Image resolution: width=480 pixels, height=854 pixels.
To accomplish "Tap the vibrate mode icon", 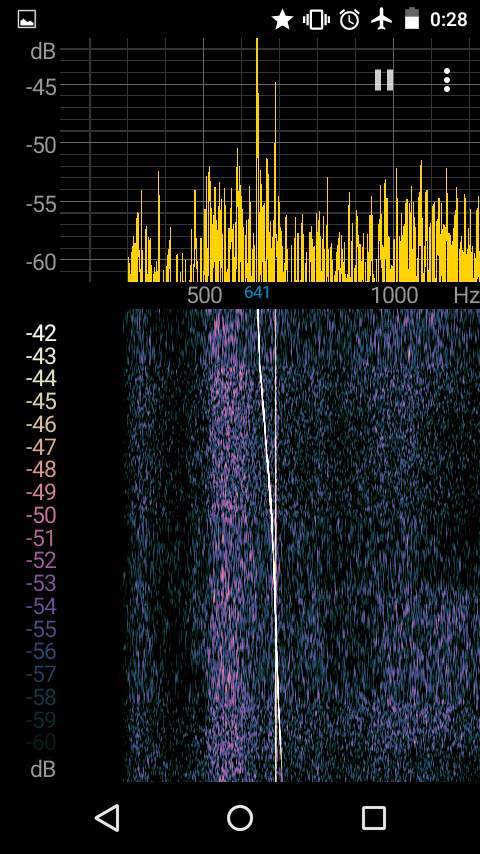I will pos(316,20).
